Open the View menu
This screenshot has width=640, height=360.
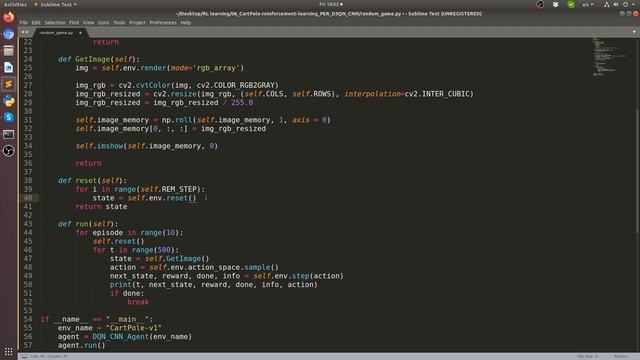coord(88,23)
